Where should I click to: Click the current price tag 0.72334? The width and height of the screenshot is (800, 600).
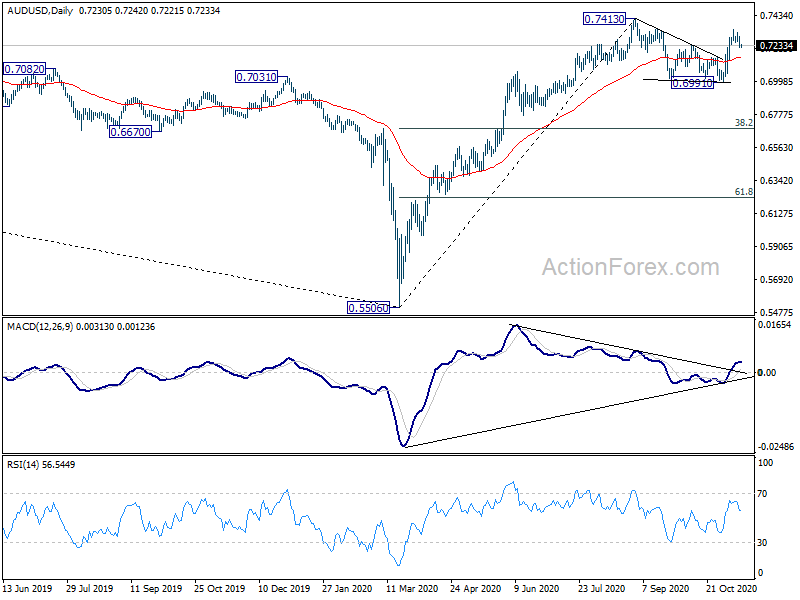(776, 46)
